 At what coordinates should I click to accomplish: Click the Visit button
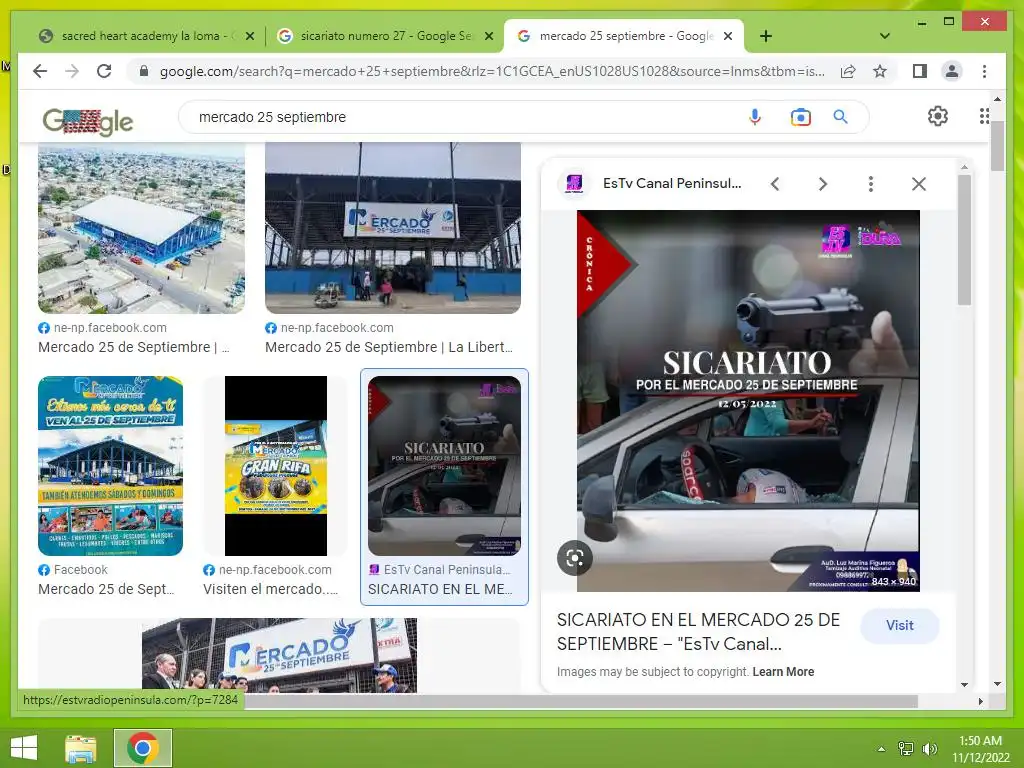click(900, 626)
